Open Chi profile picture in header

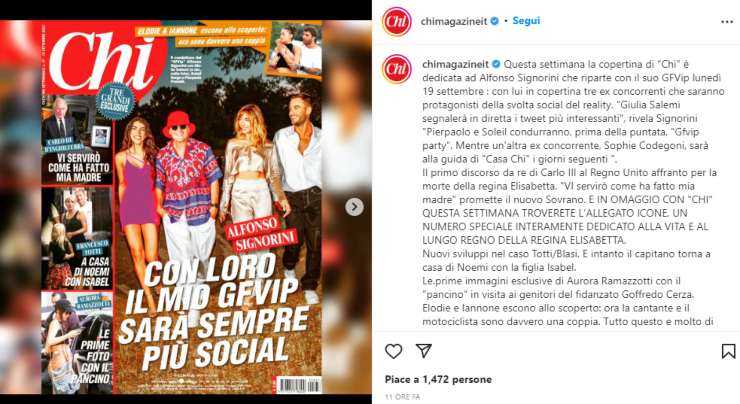click(396, 22)
